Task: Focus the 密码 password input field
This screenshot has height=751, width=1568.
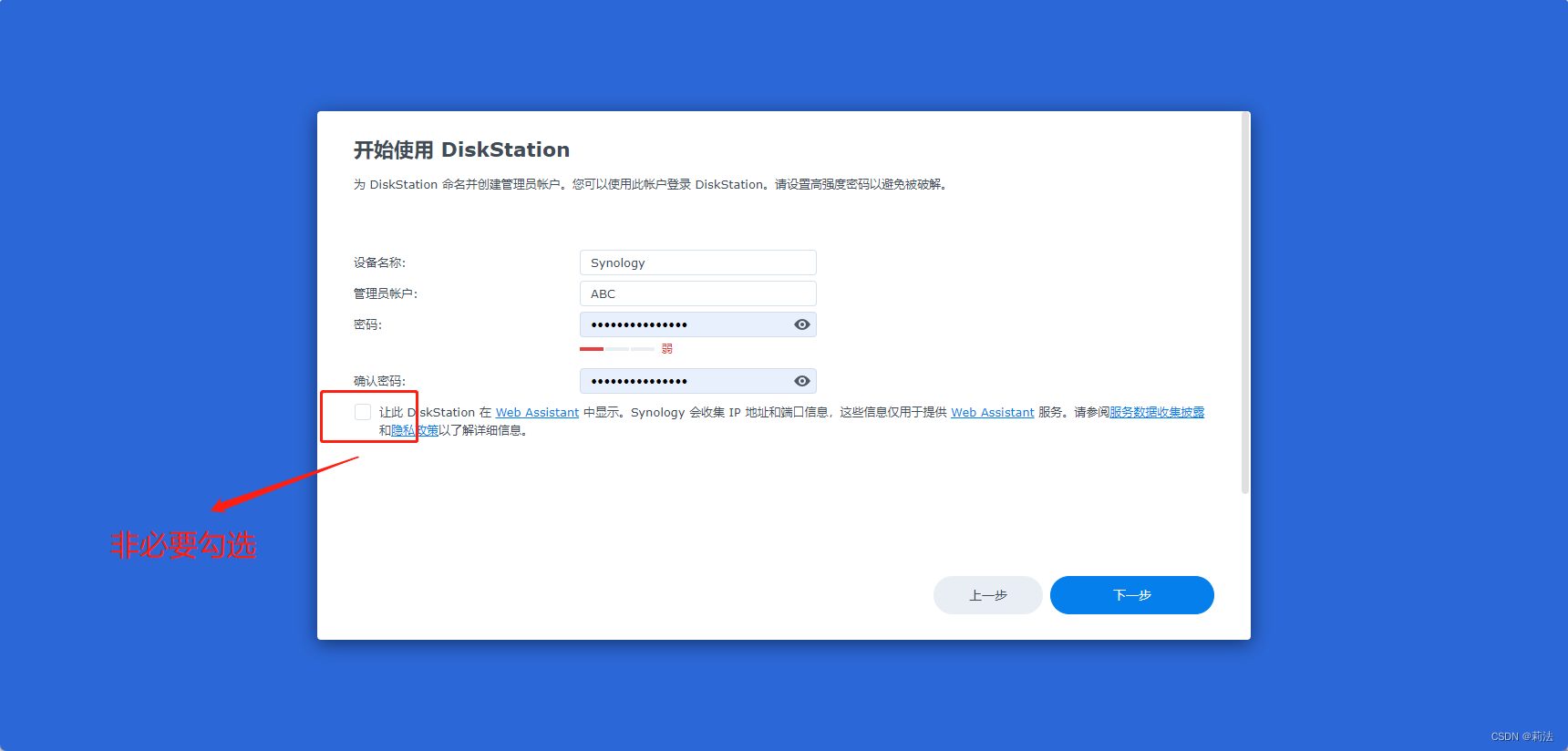Action: click(x=698, y=324)
